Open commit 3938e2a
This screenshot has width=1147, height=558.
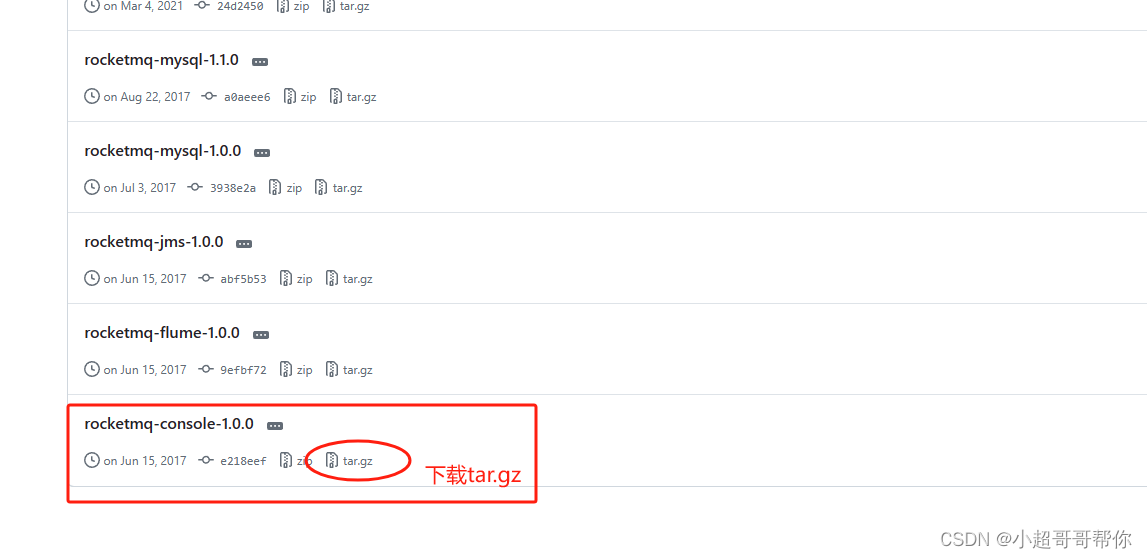point(233,188)
